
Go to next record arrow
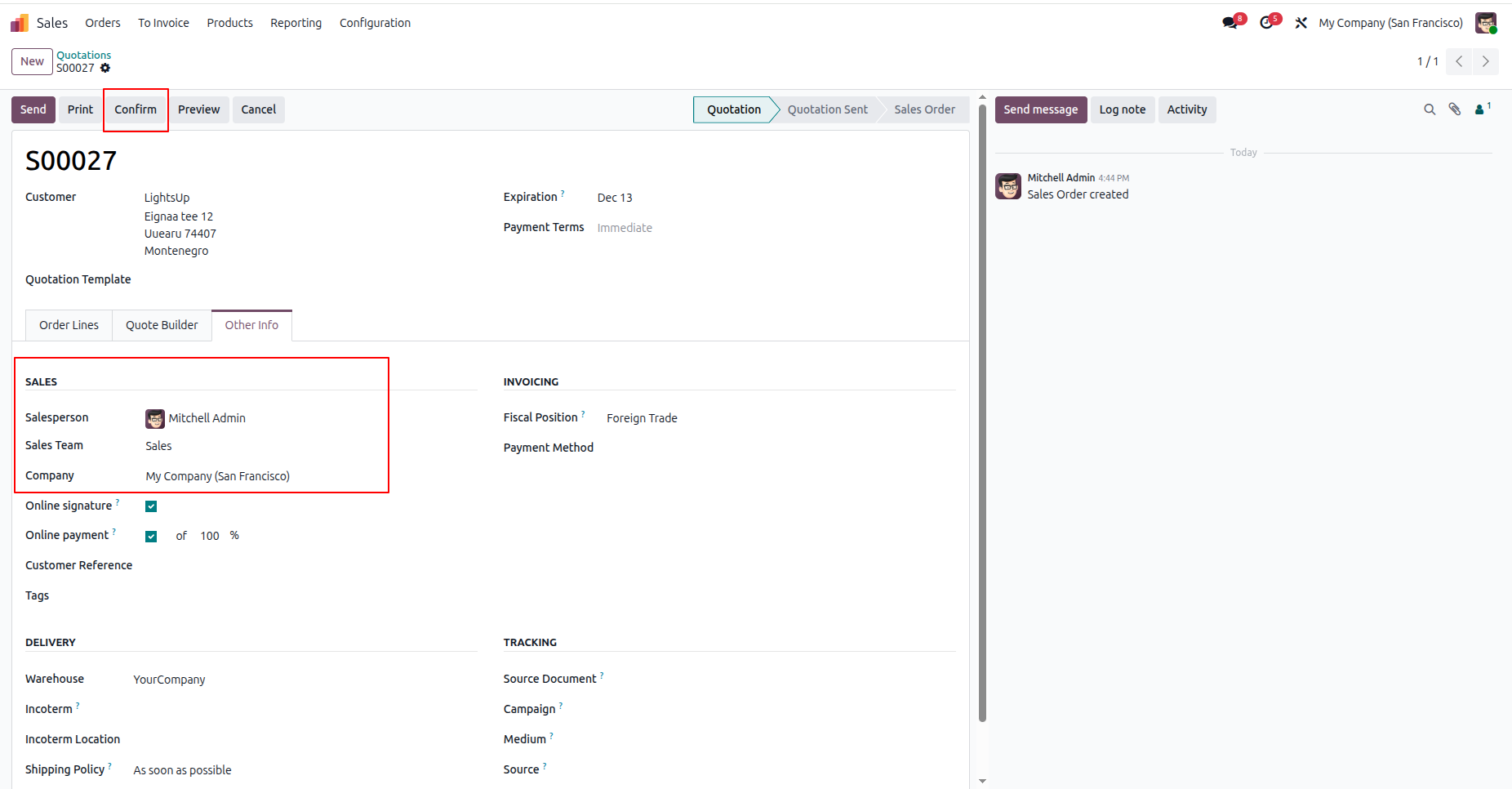1486,61
